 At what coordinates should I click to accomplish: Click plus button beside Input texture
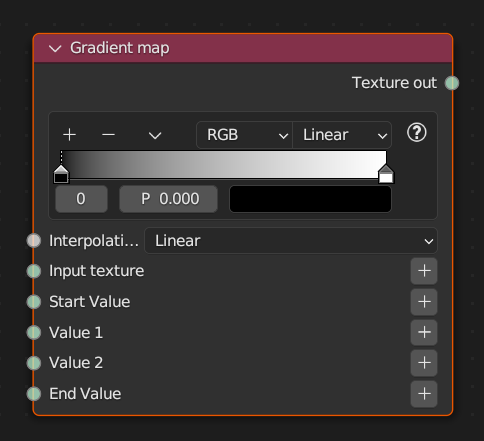point(424,271)
